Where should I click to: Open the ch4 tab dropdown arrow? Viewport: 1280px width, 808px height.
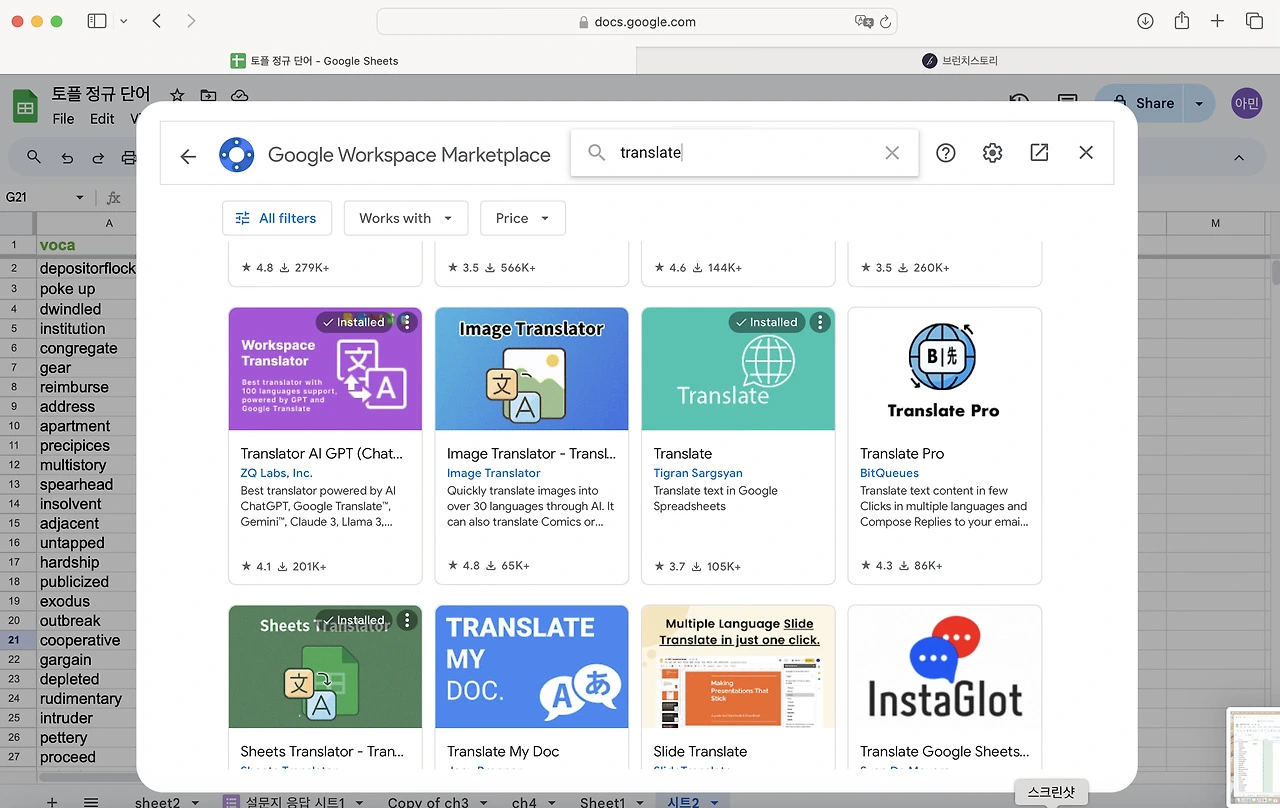552,802
